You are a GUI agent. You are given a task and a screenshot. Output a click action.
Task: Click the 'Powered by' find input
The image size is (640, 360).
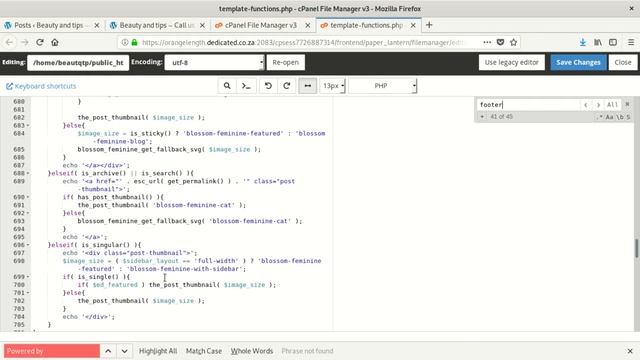point(52,351)
